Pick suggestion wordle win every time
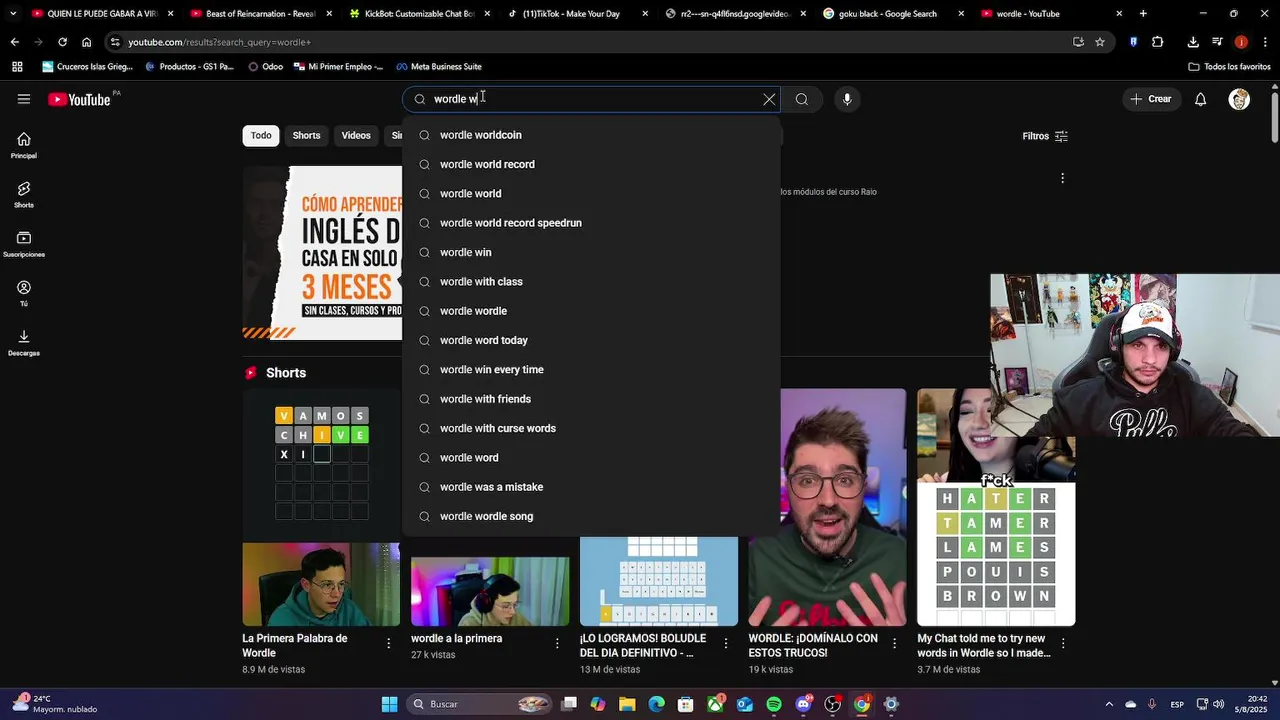The height and width of the screenshot is (720, 1280). tap(591, 370)
